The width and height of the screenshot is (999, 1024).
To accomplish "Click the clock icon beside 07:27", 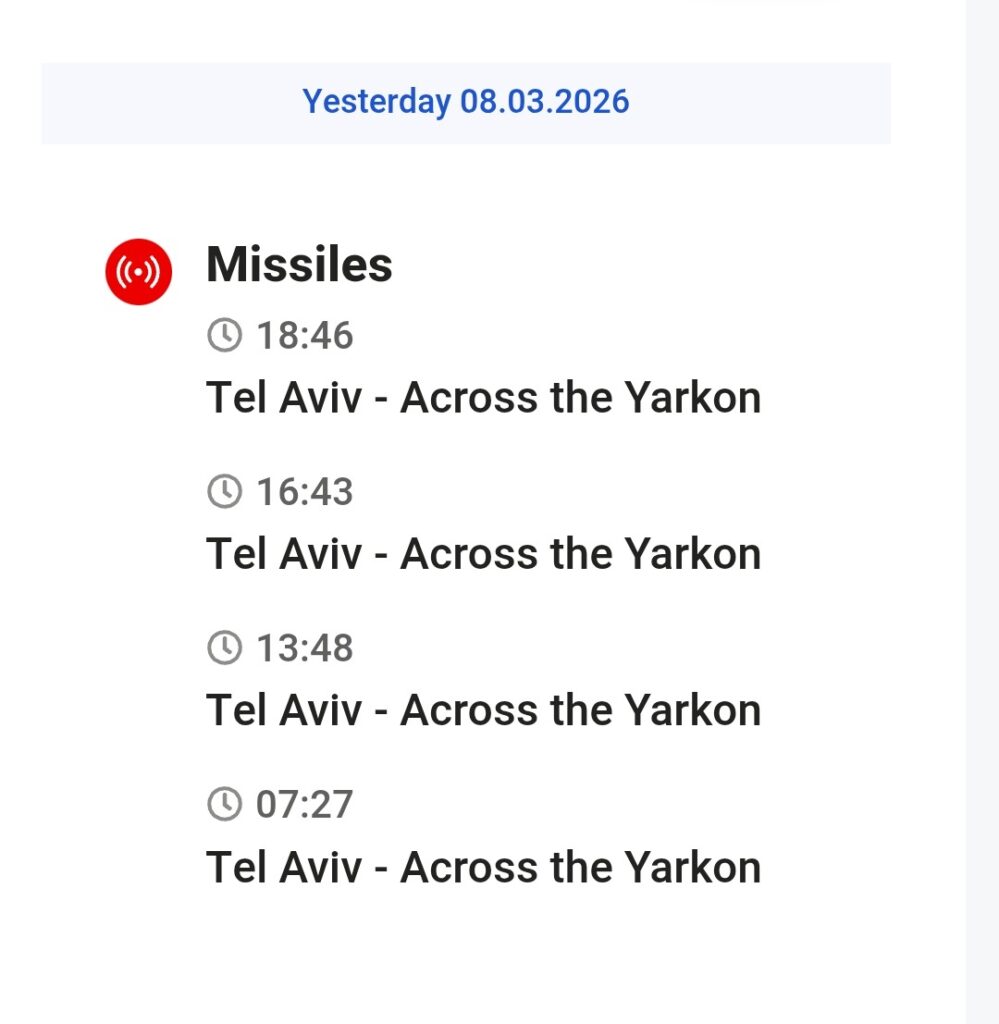I will (x=224, y=803).
